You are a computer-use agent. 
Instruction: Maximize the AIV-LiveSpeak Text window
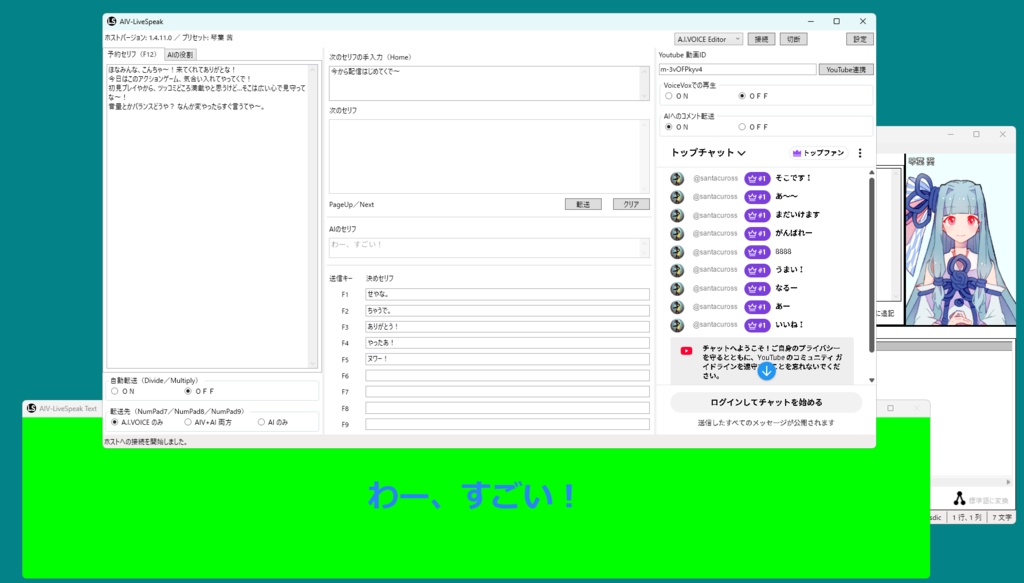coord(890,408)
